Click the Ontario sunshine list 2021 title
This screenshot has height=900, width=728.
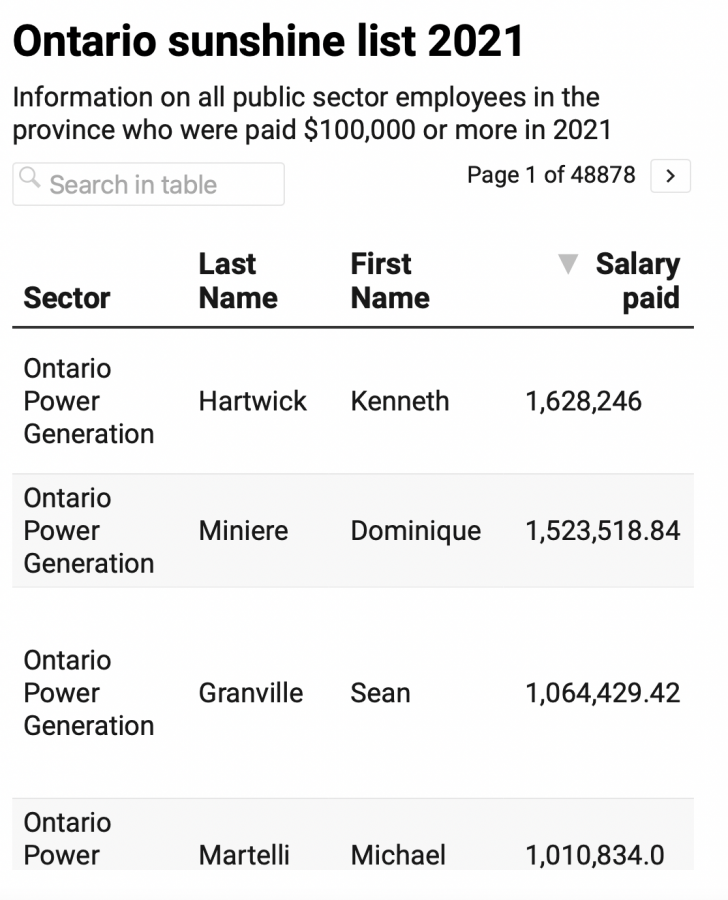269,41
